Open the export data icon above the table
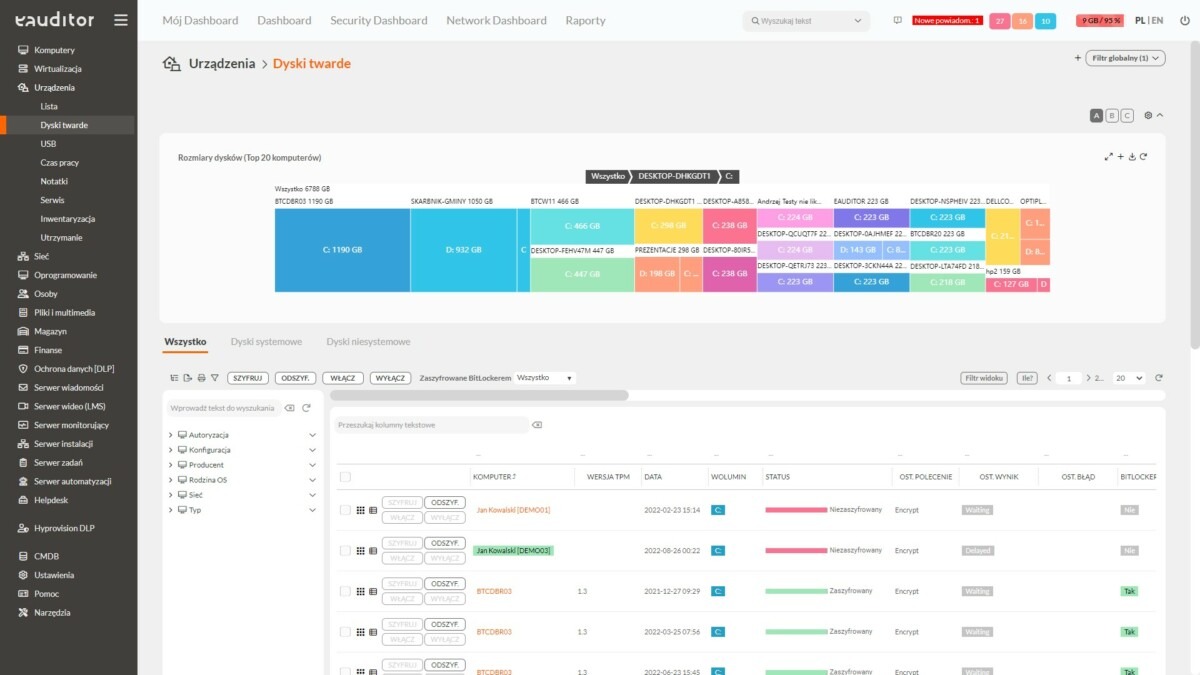 [189, 377]
